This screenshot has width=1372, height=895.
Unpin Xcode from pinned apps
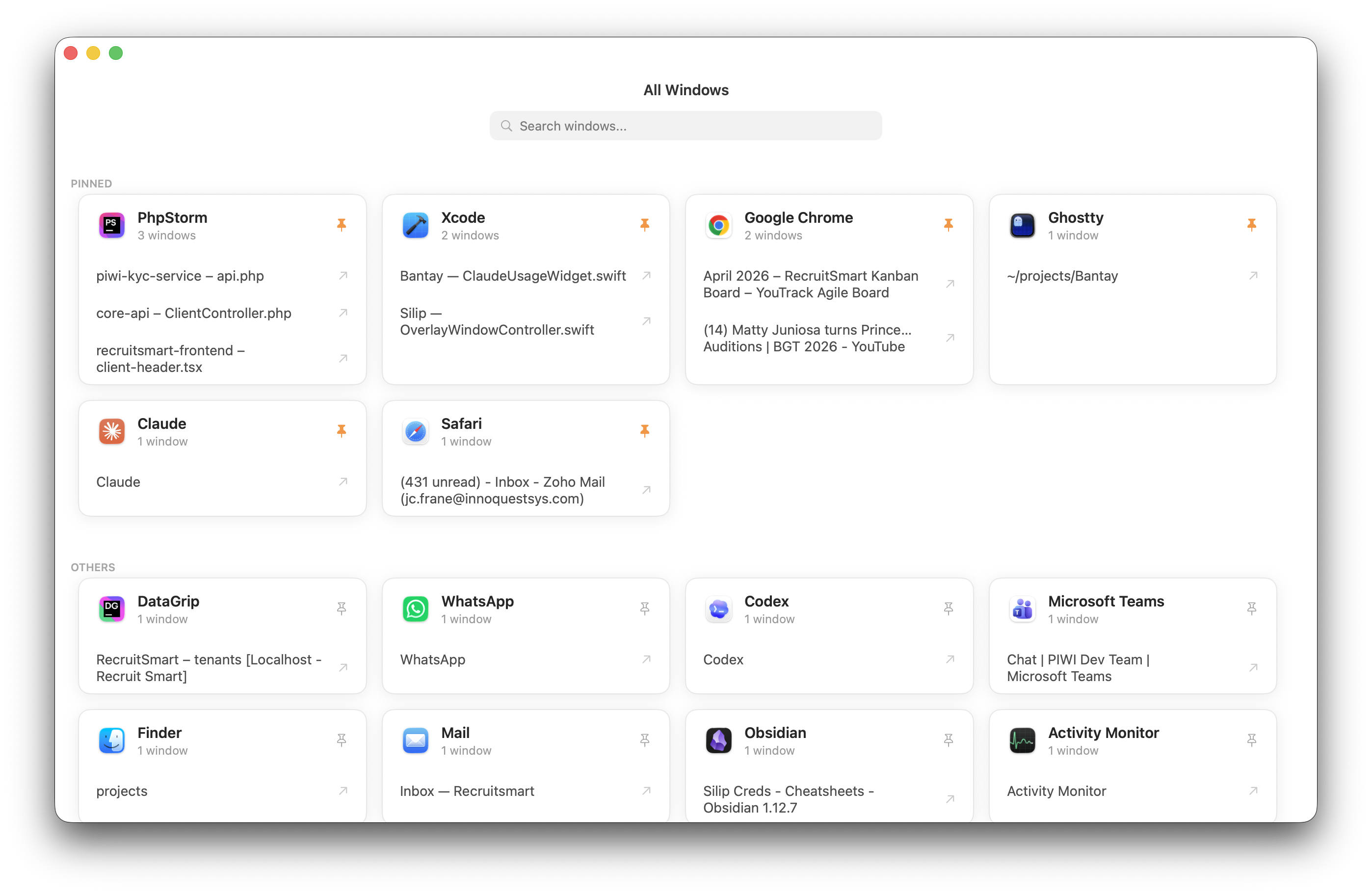pos(644,225)
